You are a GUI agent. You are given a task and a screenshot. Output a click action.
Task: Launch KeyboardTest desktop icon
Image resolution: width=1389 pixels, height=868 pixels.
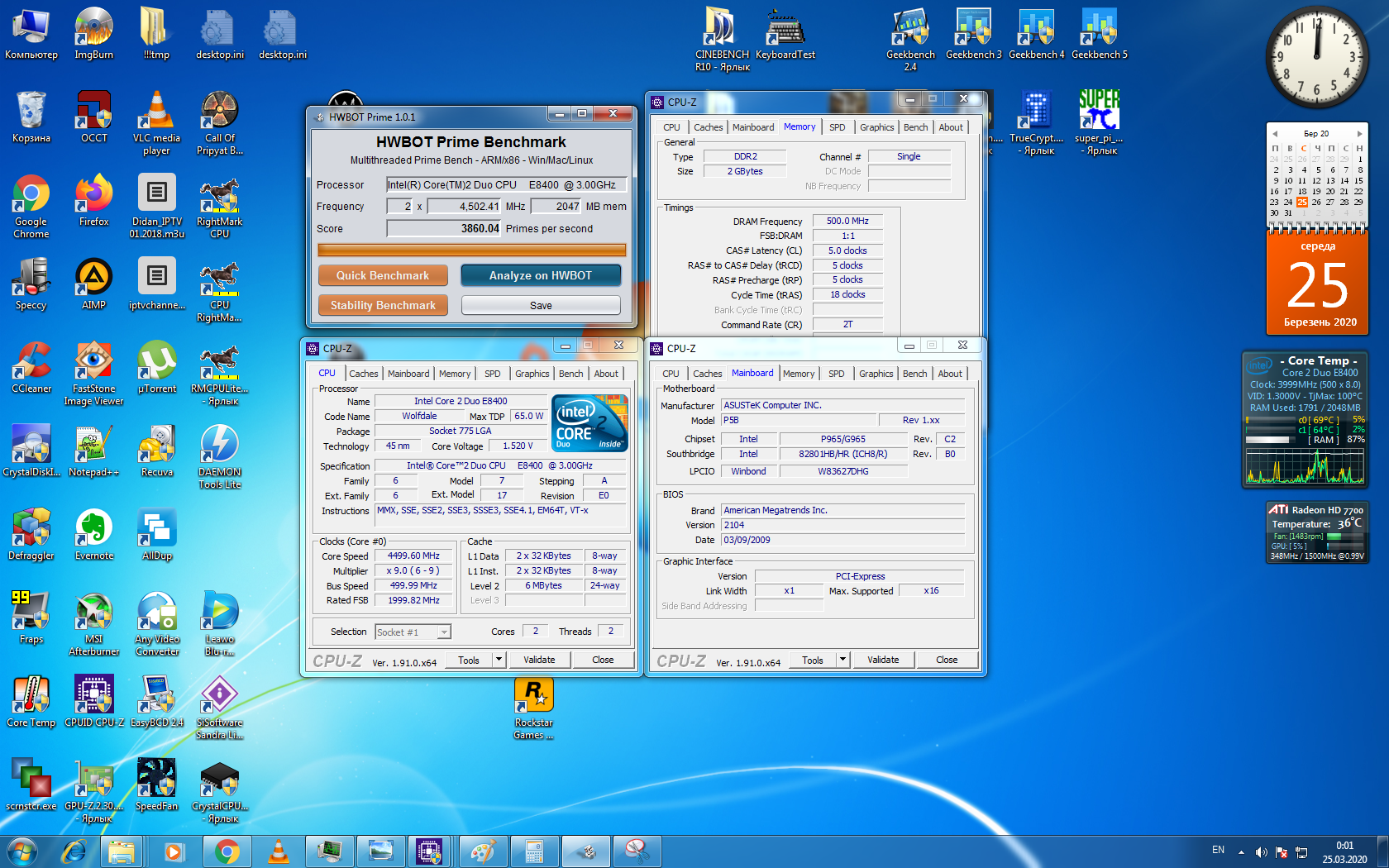pos(785,33)
